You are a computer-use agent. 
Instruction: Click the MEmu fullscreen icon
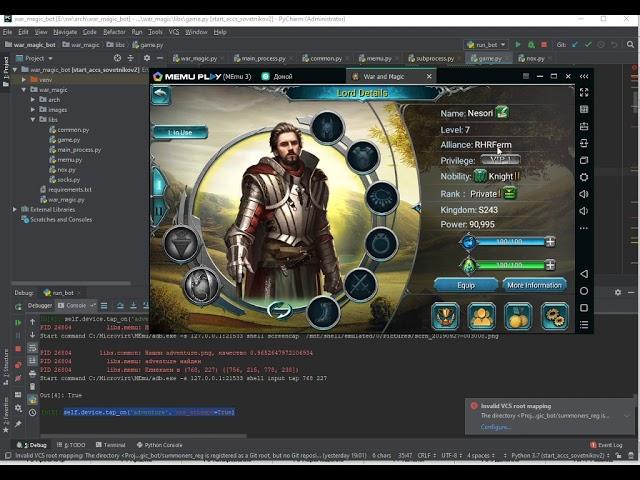[x=584, y=93]
